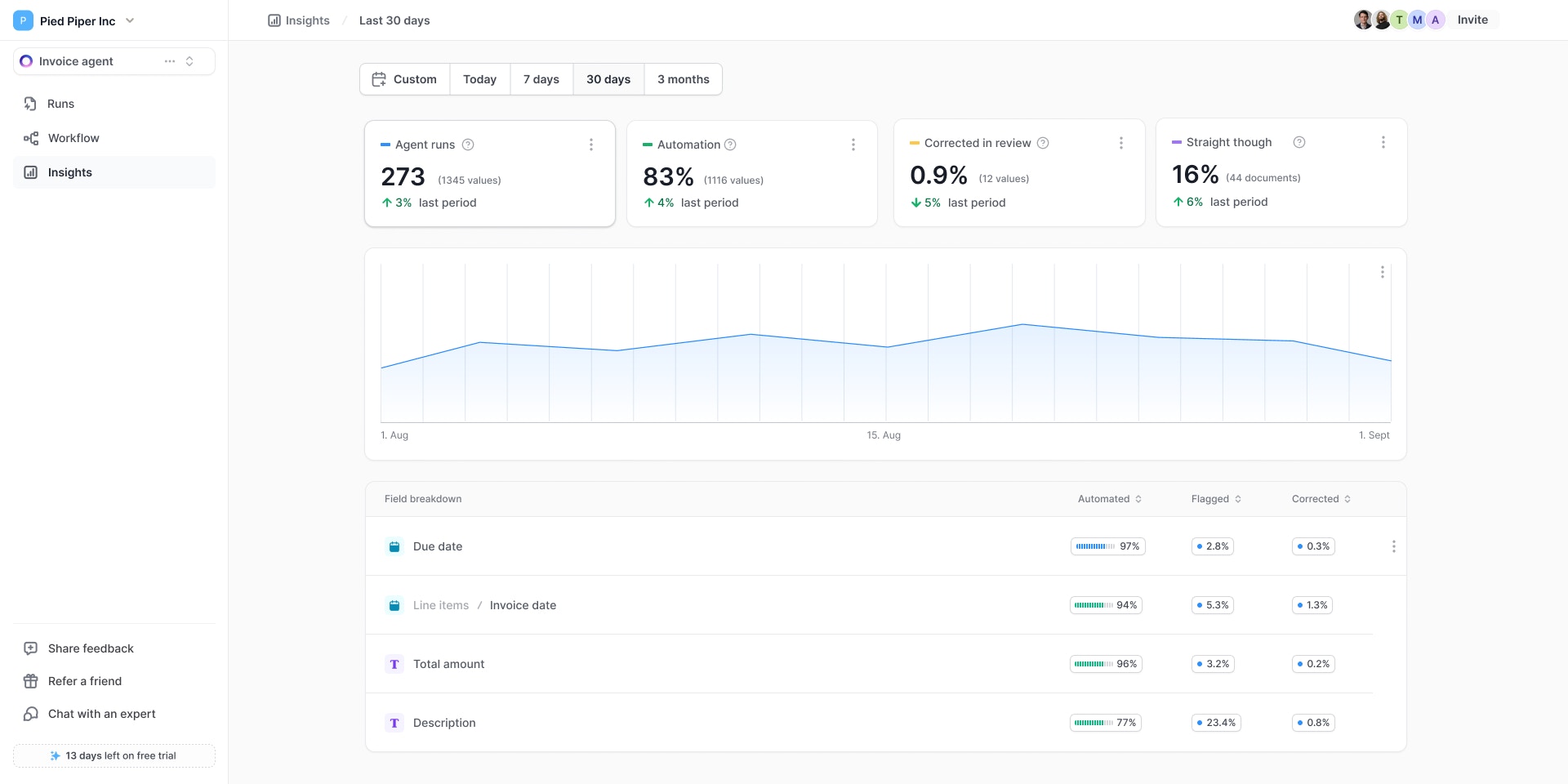Image resolution: width=1568 pixels, height=784 pixels.
Task: Open the Runs page icon
Action: (x=30, y=104)
